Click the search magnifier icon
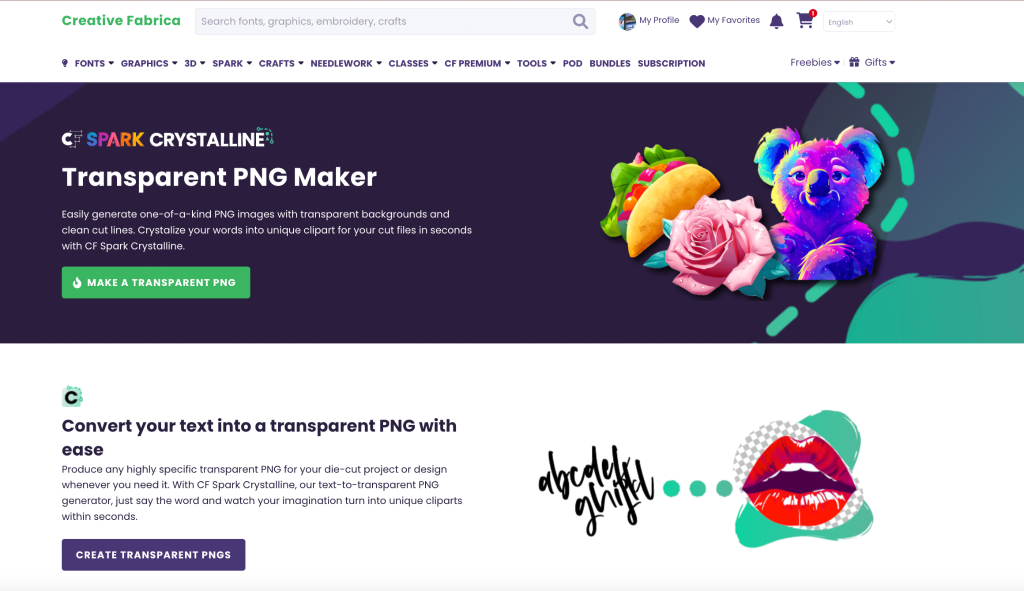This screenshot has height=591, width=1024. click(x=580, y=22)
